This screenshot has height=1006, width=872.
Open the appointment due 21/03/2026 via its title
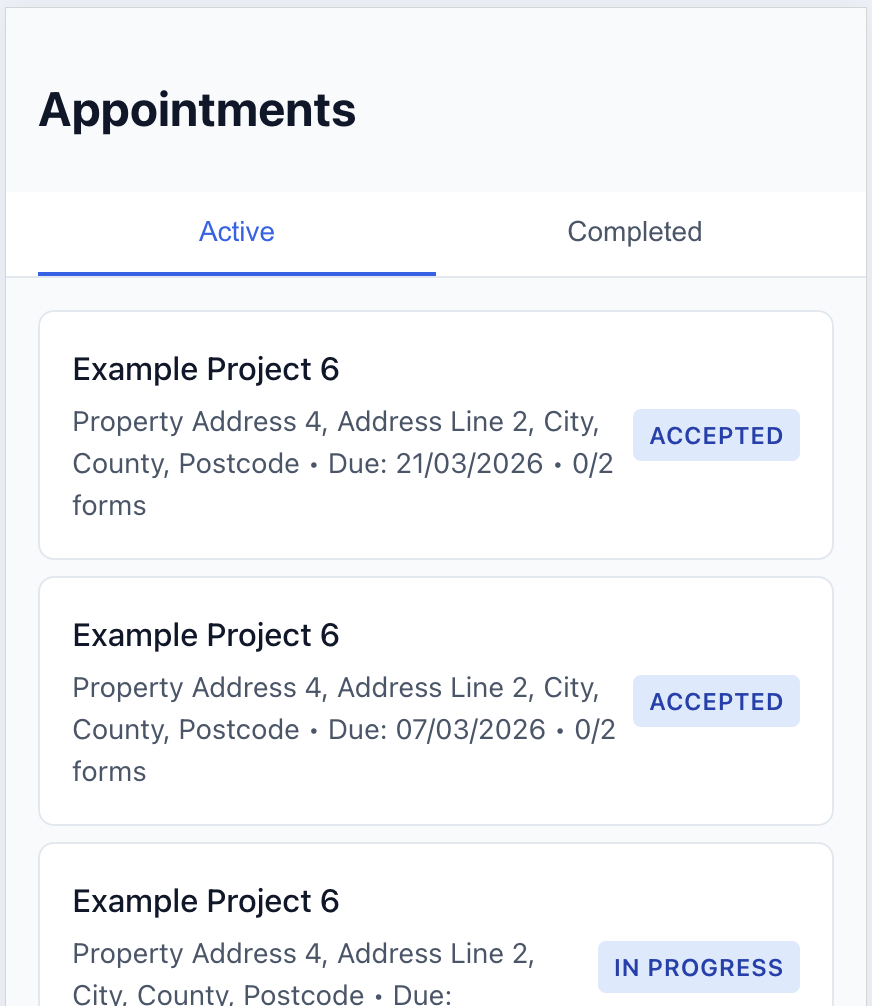206,370
